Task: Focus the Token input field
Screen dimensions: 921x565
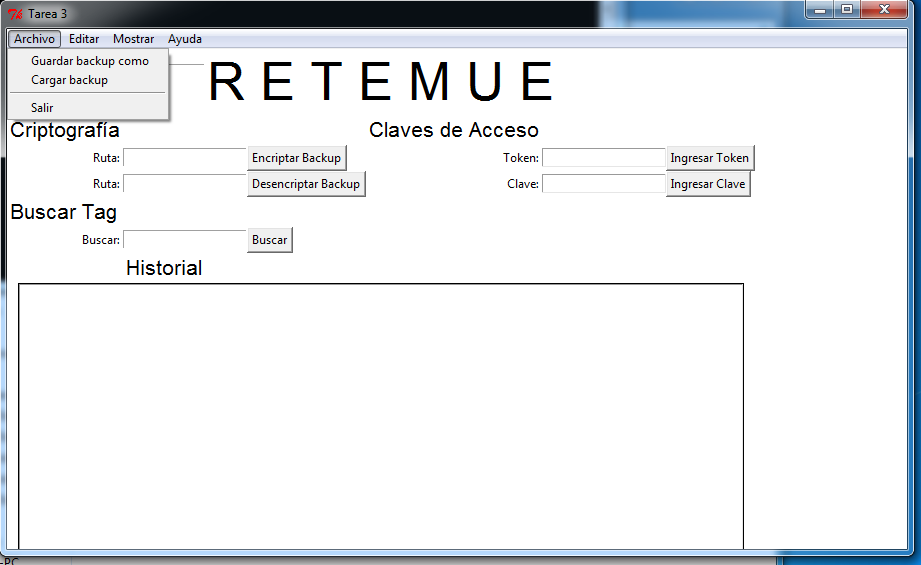Action: tap(603, 158)
